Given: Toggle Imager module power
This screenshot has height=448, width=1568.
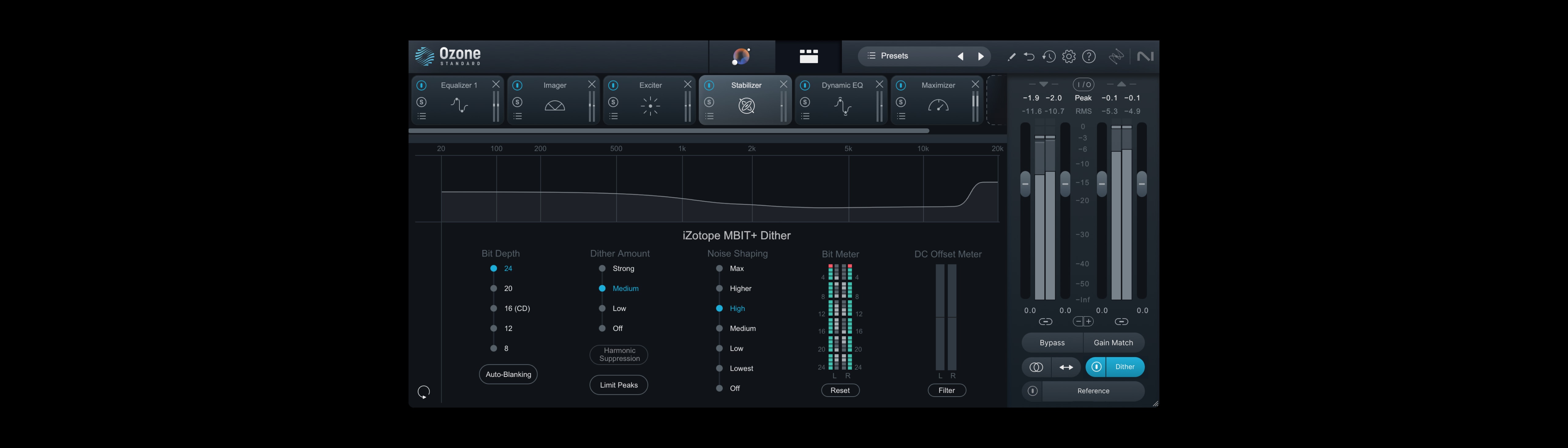Looking at the screenshot, I should (x=517, y=85).
